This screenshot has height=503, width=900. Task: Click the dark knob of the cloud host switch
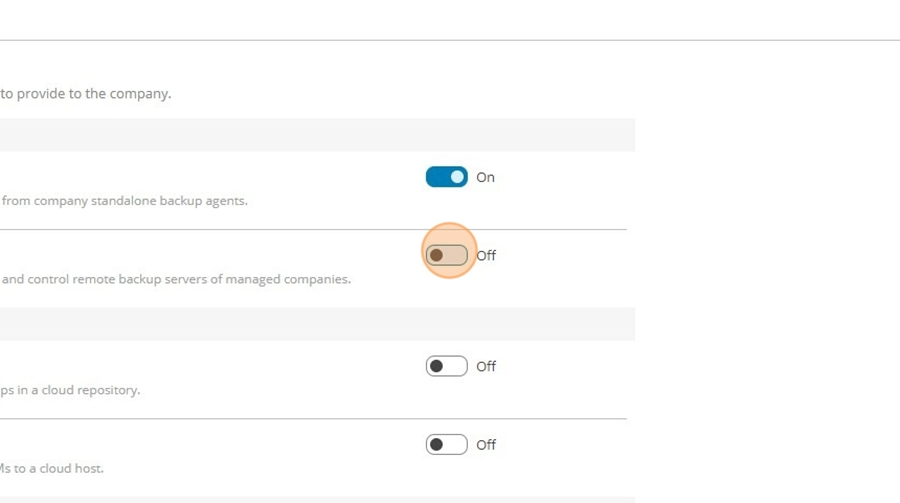[x=436, y=444]
